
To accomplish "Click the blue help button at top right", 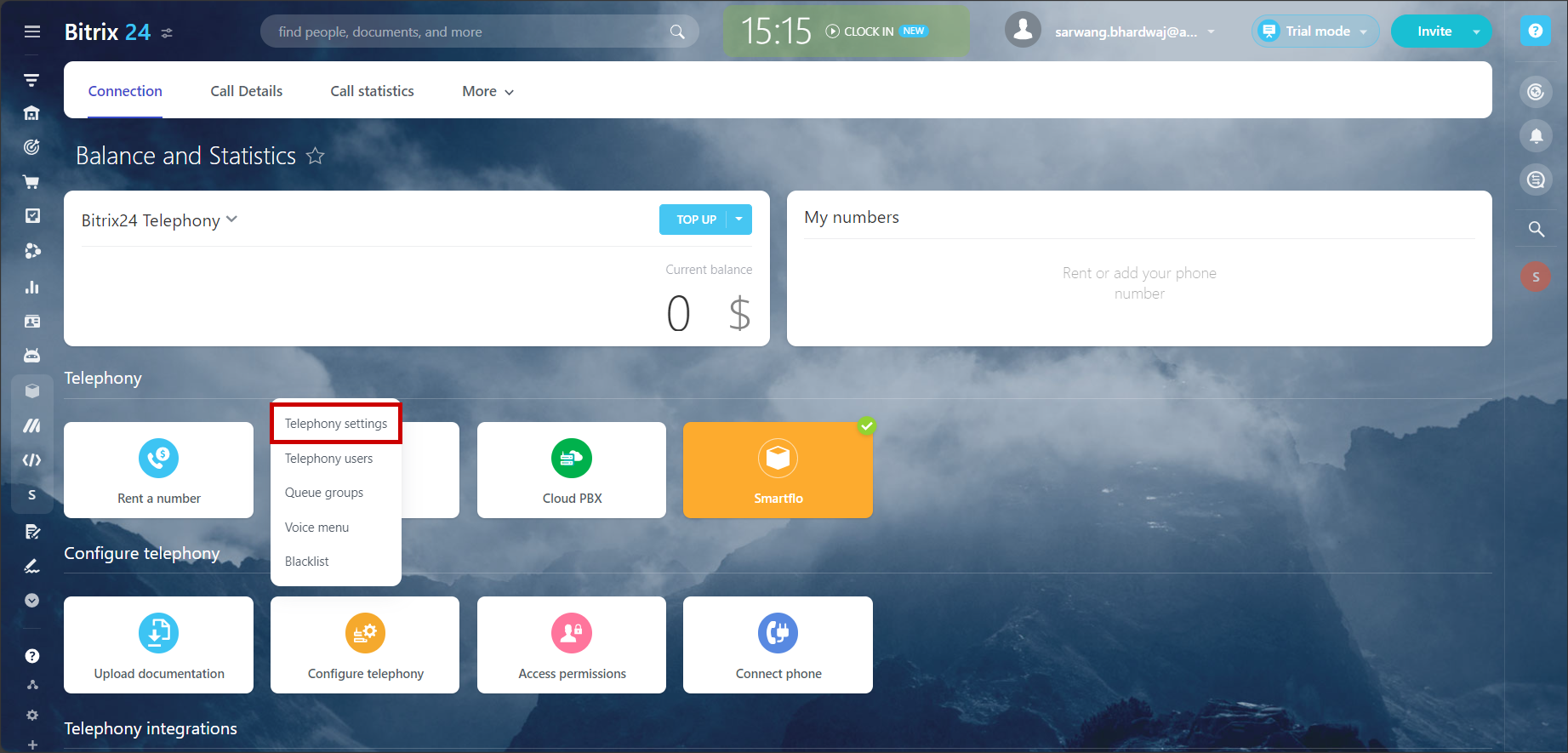I will [x=1536, y=31].
